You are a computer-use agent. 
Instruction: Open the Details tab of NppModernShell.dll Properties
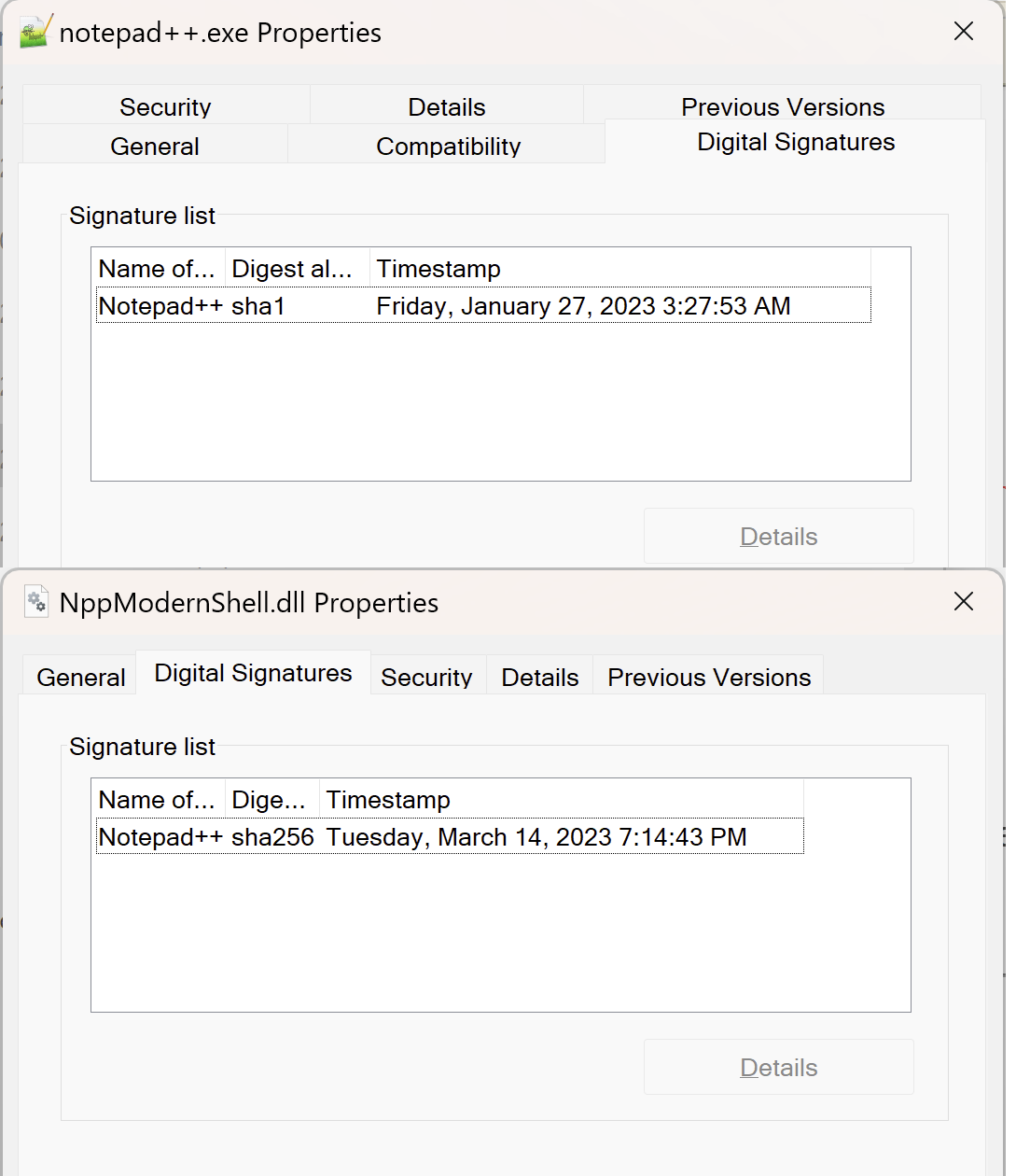pyautogui.click(x=539, y=676)
